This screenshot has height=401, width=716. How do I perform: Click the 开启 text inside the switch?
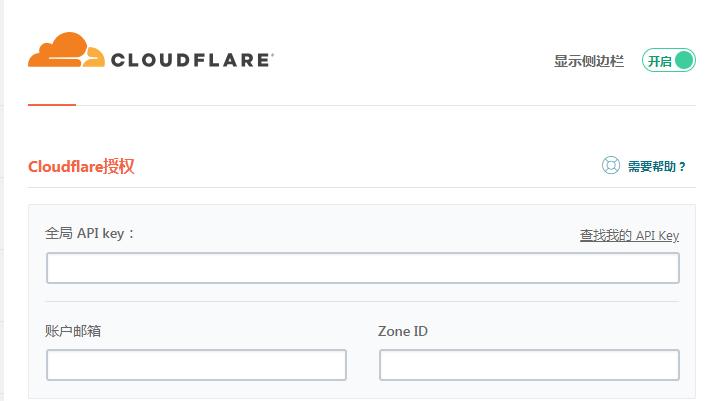point(659,61)
